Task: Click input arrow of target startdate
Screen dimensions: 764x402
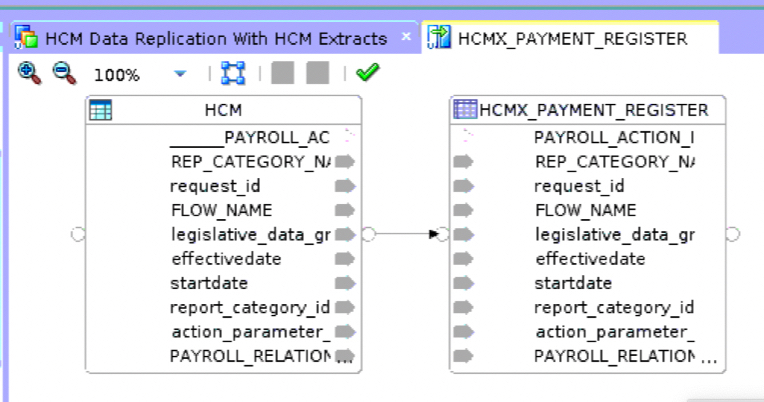Action: pyautogui.click(x=463, y=283)
